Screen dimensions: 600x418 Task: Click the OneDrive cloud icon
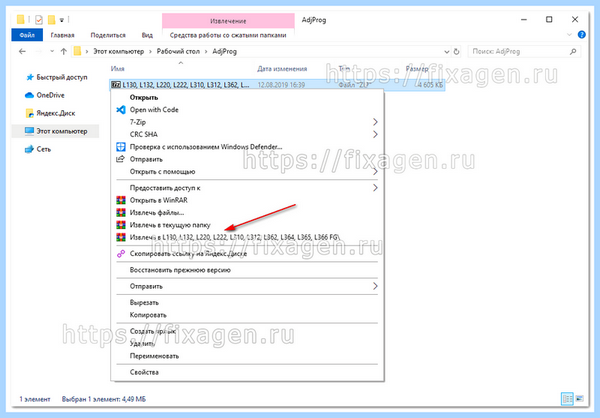click(29, 95)
